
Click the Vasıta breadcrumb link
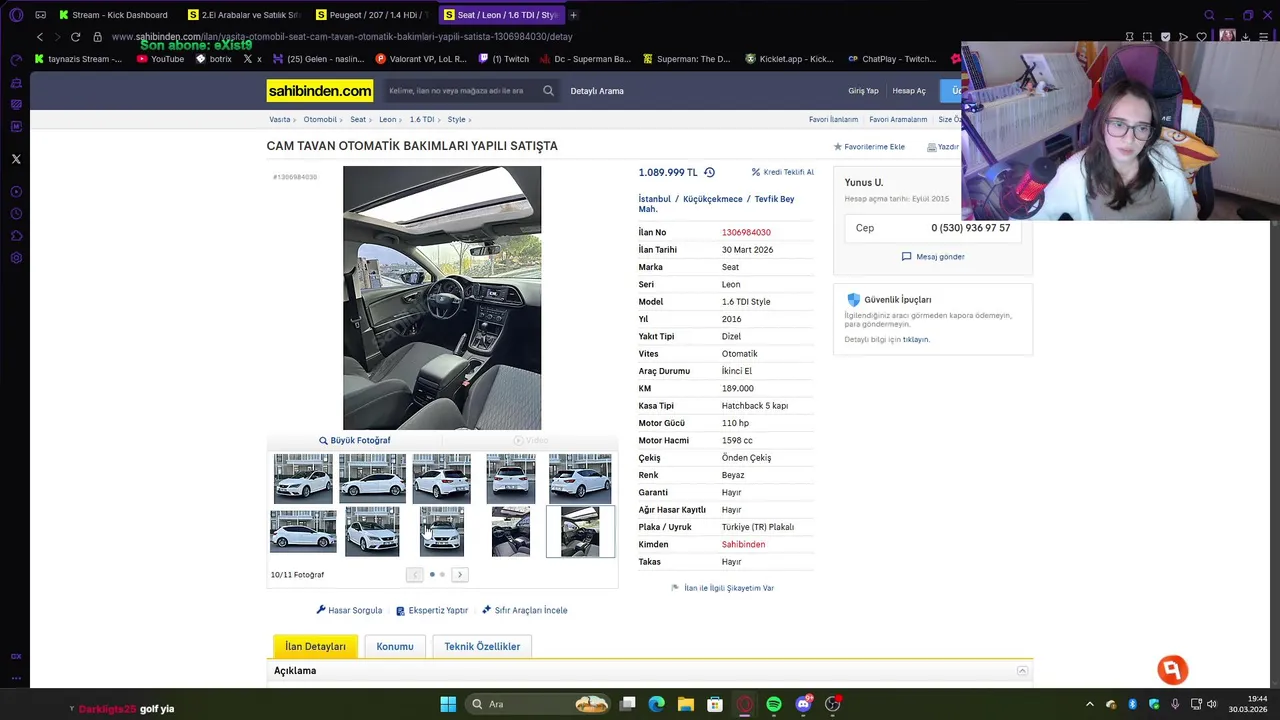(x=279, y=119)
